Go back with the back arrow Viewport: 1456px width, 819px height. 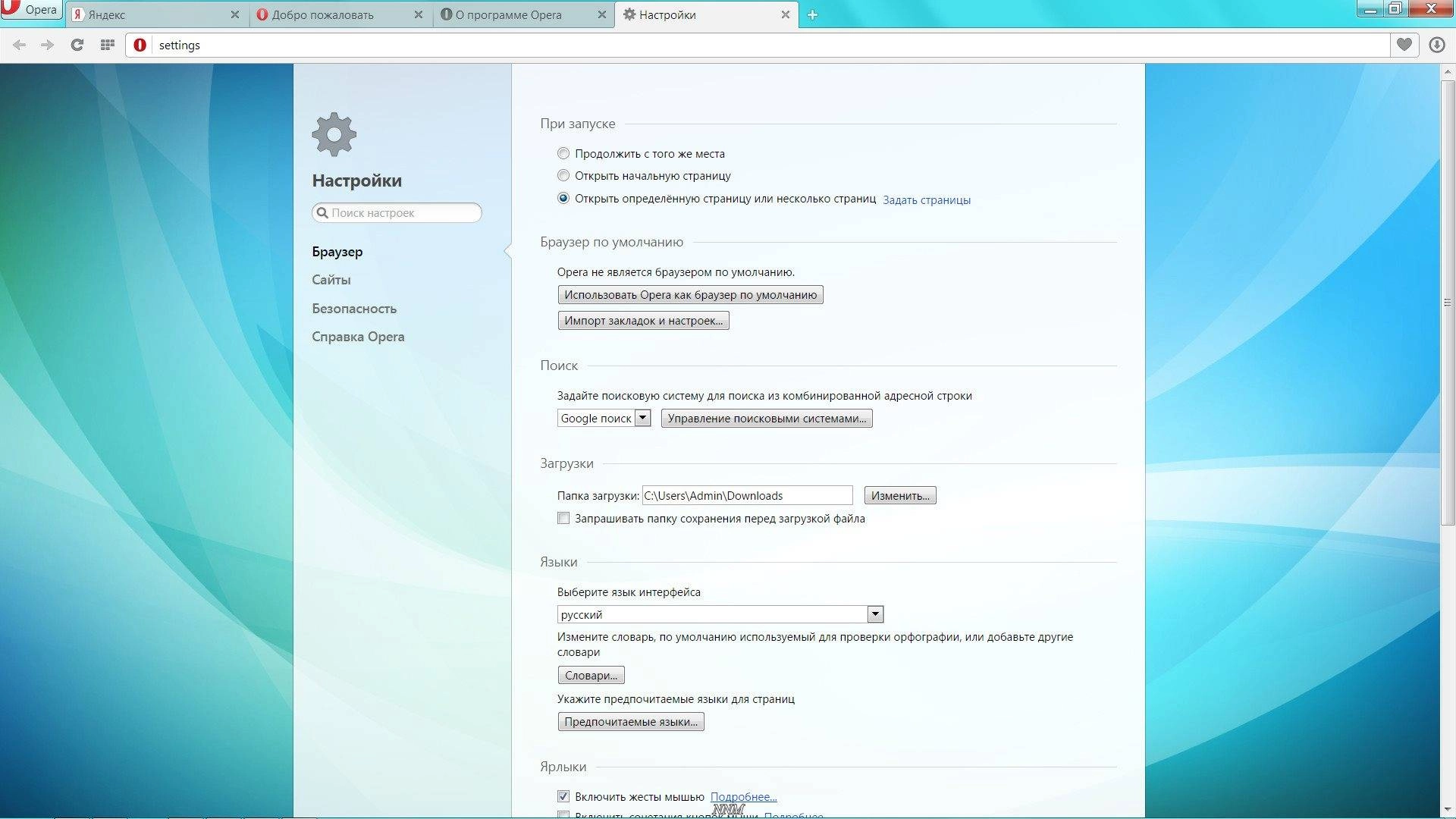[x=20, y=45]
